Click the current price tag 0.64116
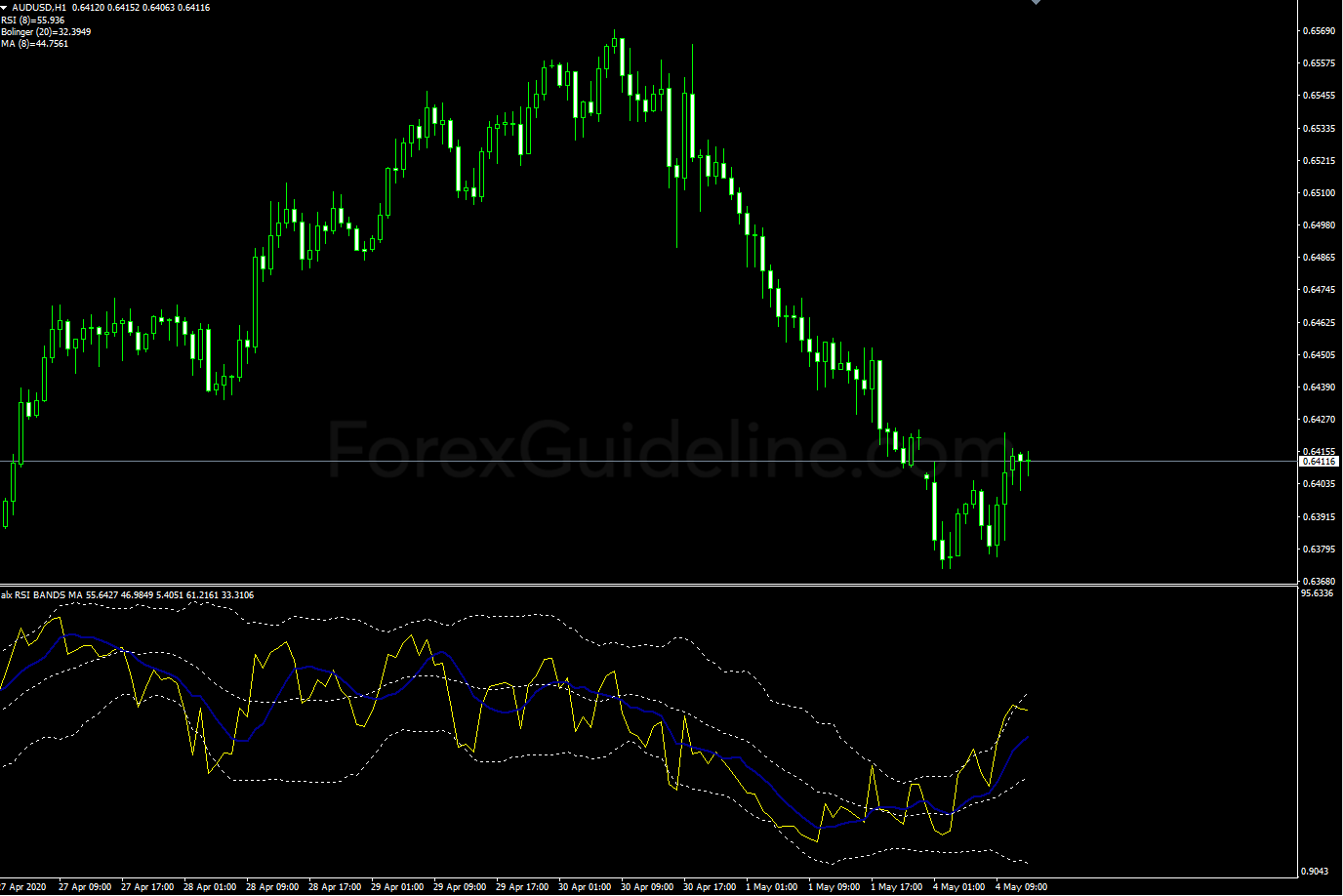This screenshot has height=896, width=1343. [1319, 461]
